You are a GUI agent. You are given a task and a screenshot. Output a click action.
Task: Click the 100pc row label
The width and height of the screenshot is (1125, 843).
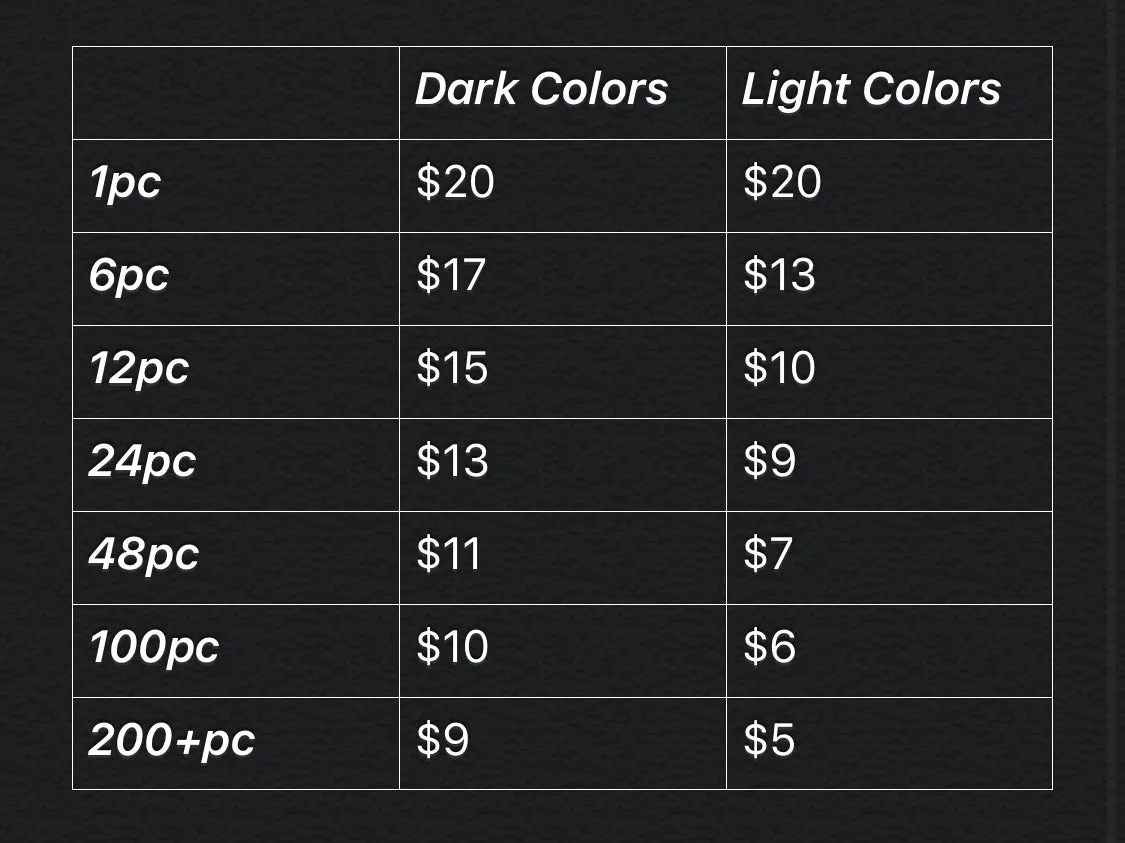pos(154,647)
